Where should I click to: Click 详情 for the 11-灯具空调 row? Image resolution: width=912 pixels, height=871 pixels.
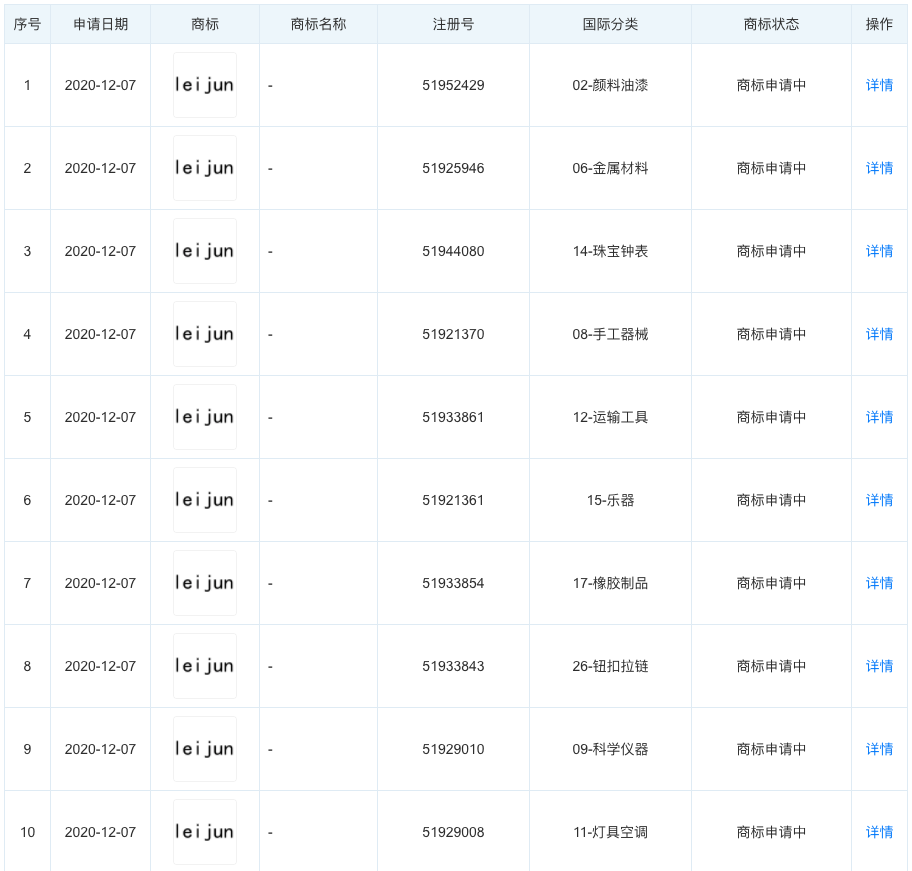(879, 832)
